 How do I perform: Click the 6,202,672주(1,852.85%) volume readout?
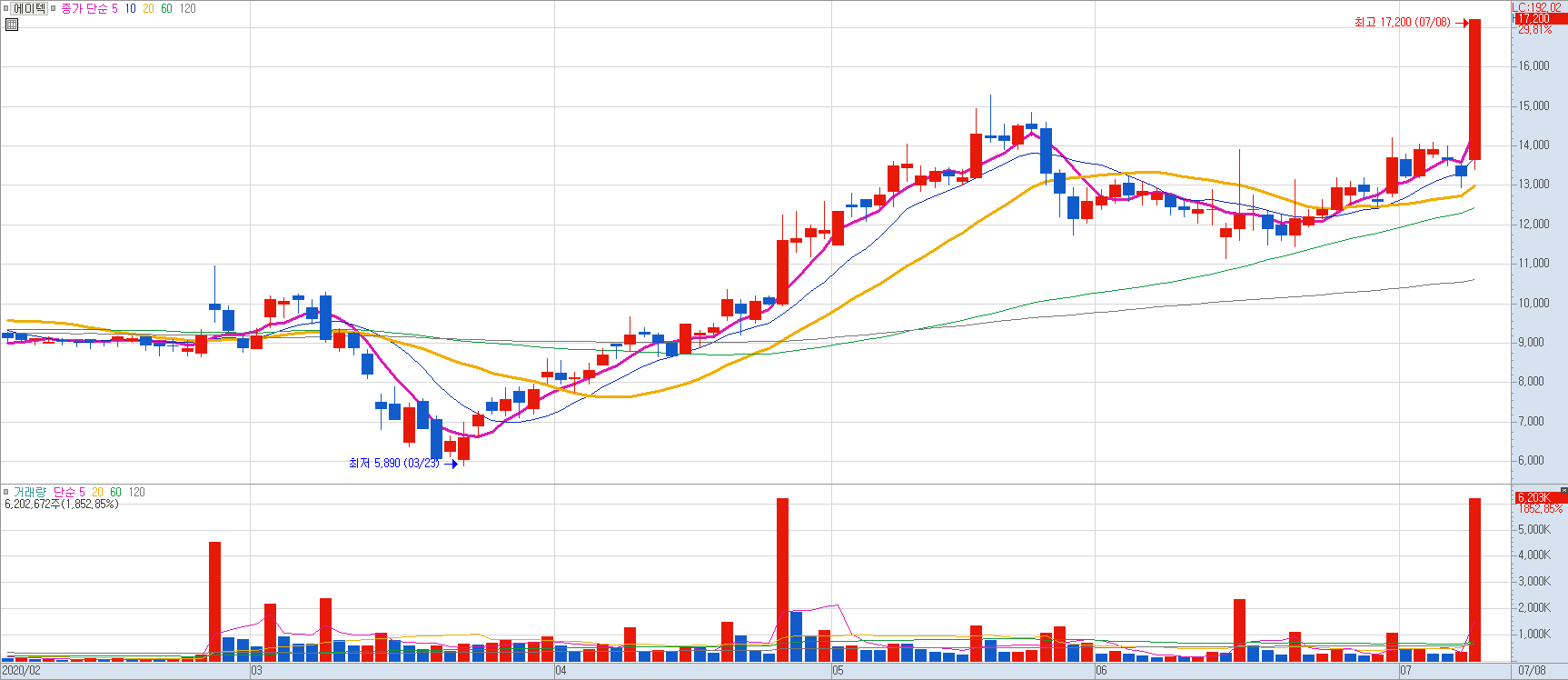62,504
